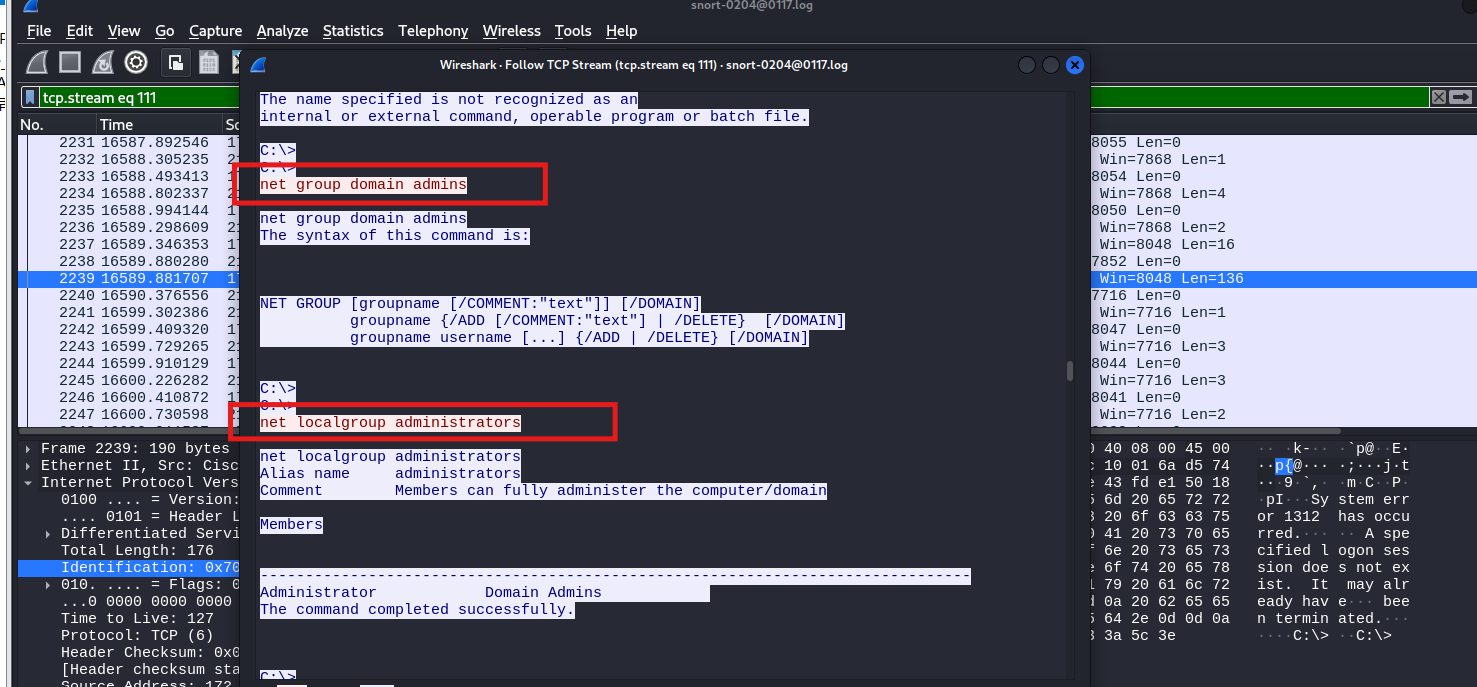Select packet row number 2247
This screenshot has width=1477, height=687.
click(x=129, y=415)
